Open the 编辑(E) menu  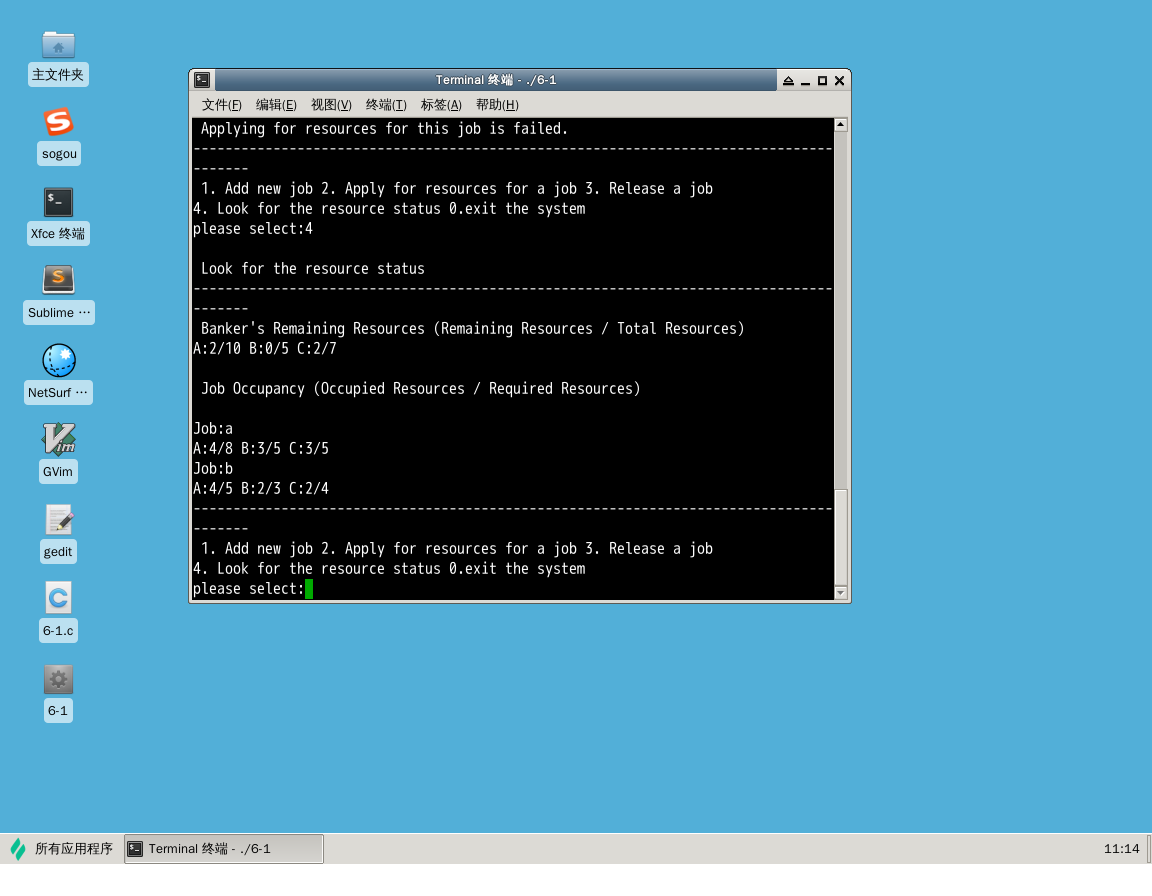[x=276, y=105]
